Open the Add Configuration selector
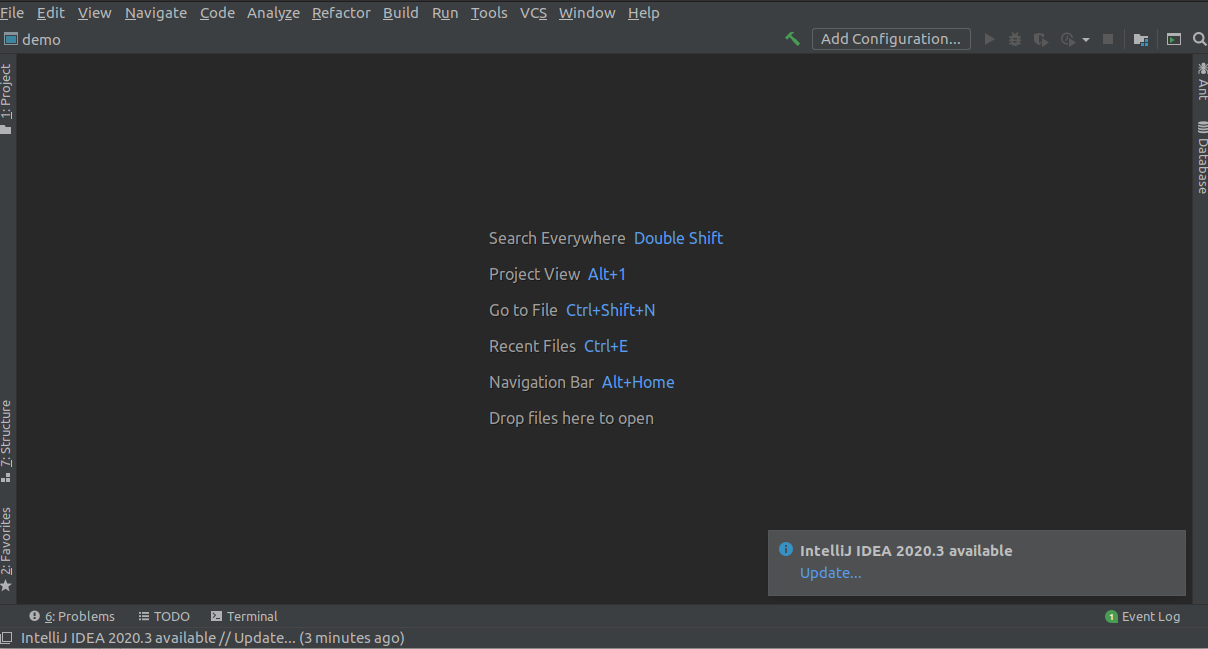The image size is (1208, 649). click(890, 39)
